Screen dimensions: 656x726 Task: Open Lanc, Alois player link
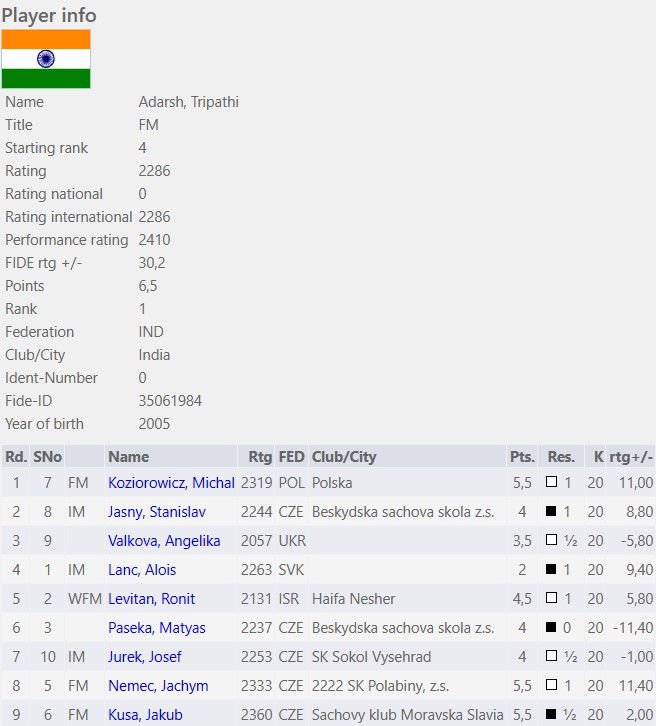pos(142,570)
